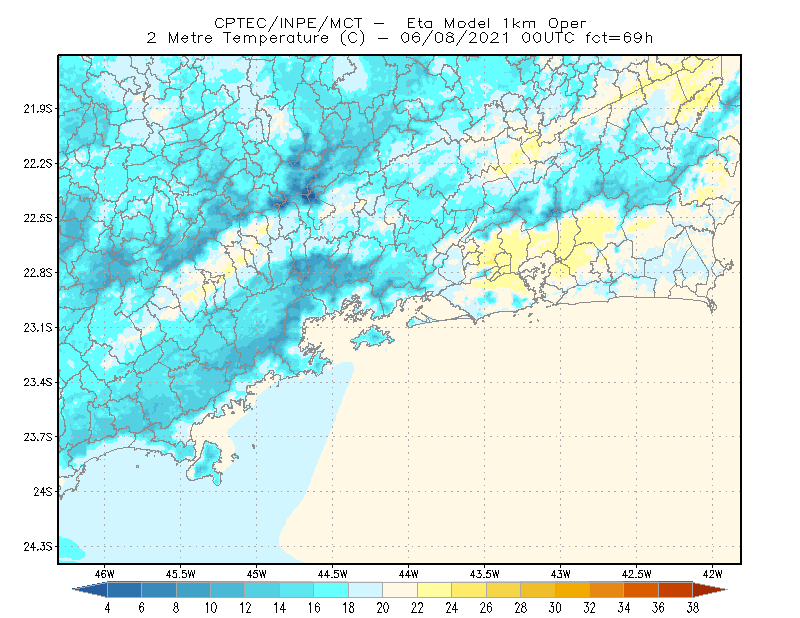Click the 42W longitude axis label
800x618 pixels.
[712, 574]
